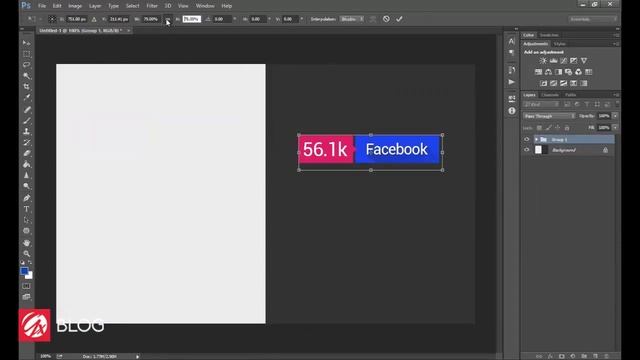Viewport: 640px width, 360px height.
Task: Hide the Group 1 layer with its eye icon
Action: [527, 139]
